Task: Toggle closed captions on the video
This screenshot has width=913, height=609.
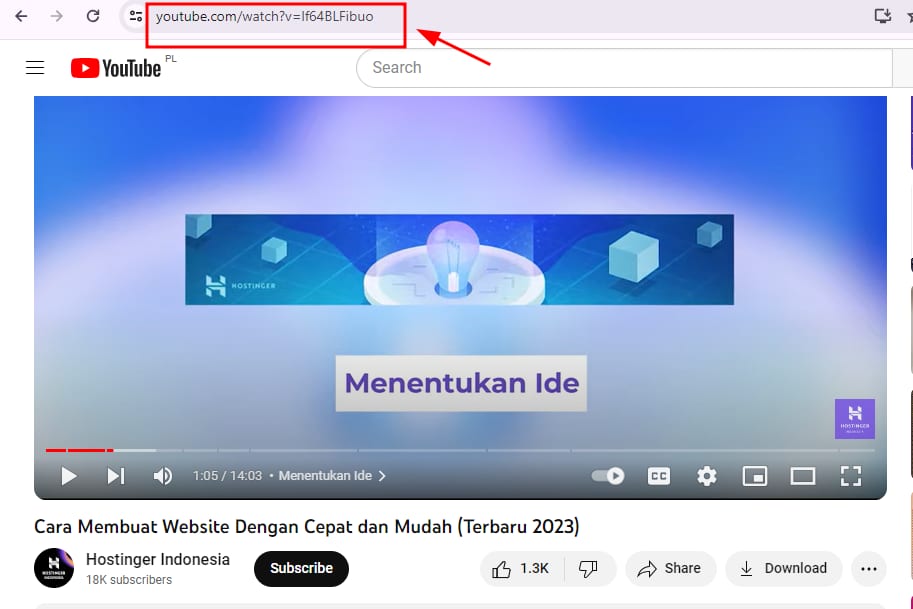Action: (x=659, y=476)
